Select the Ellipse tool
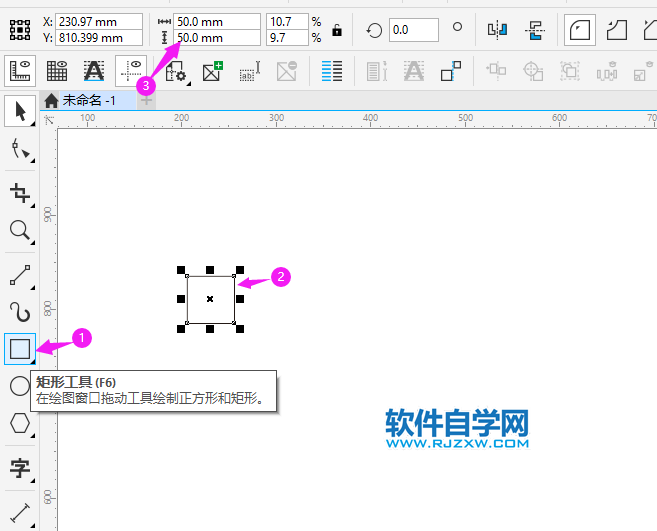The width and height of the screenshot is (657, 531). [20, 386]
